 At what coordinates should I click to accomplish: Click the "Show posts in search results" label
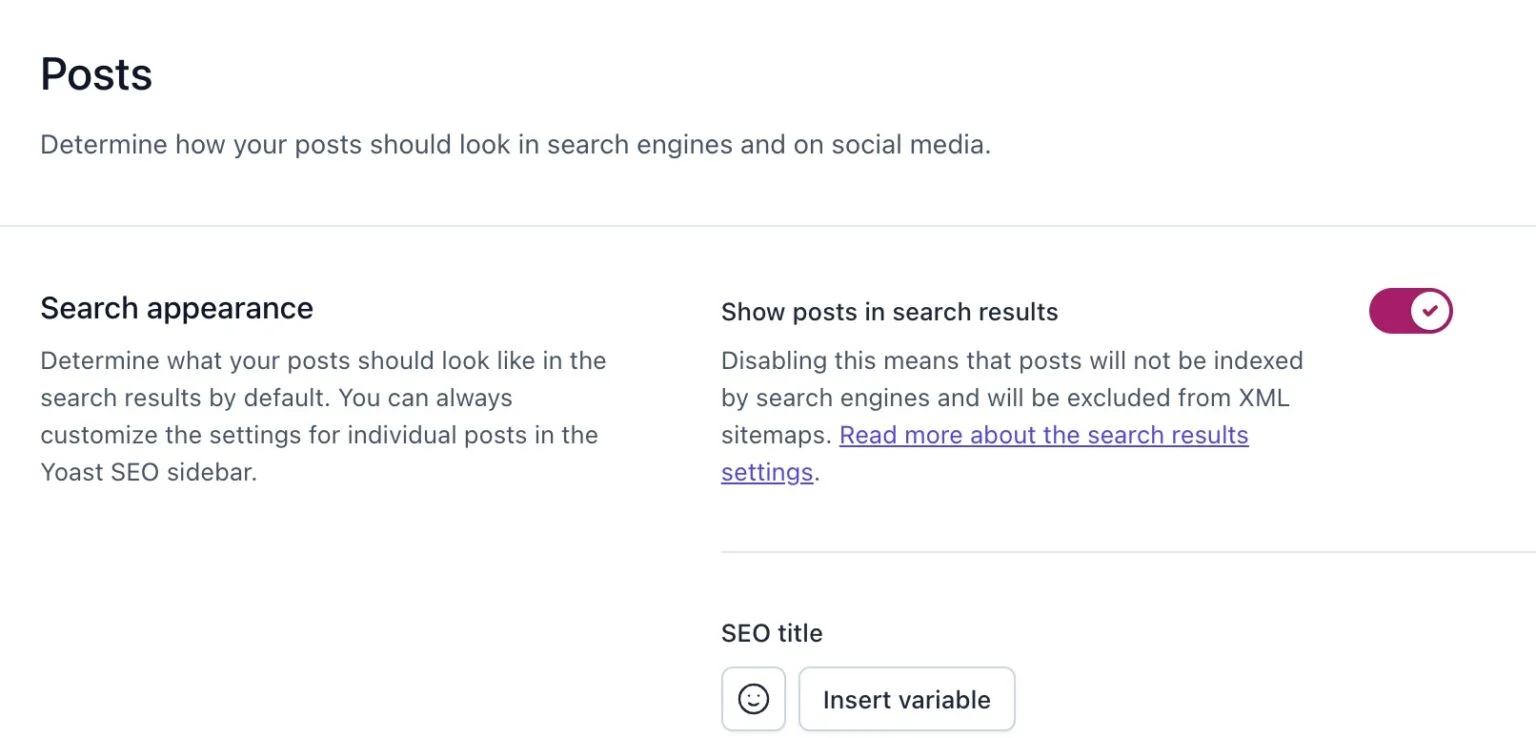(889, 312)
